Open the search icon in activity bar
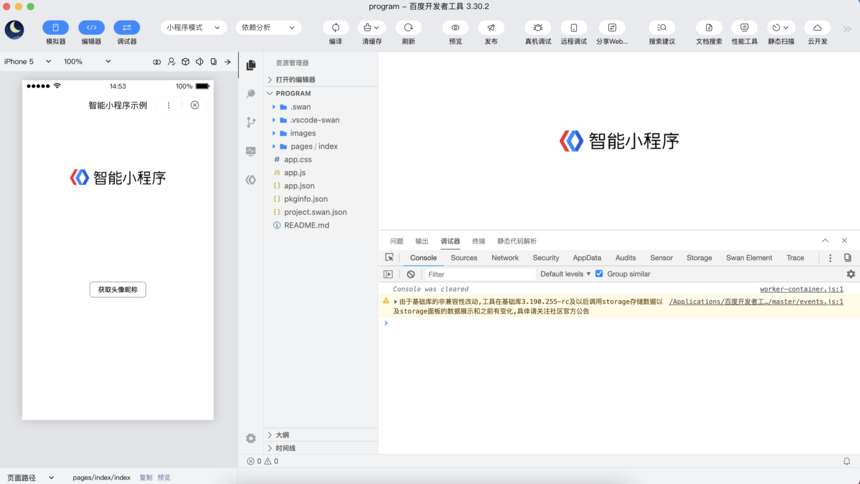This screenshot has height=484, width=860. coord(251,94)
